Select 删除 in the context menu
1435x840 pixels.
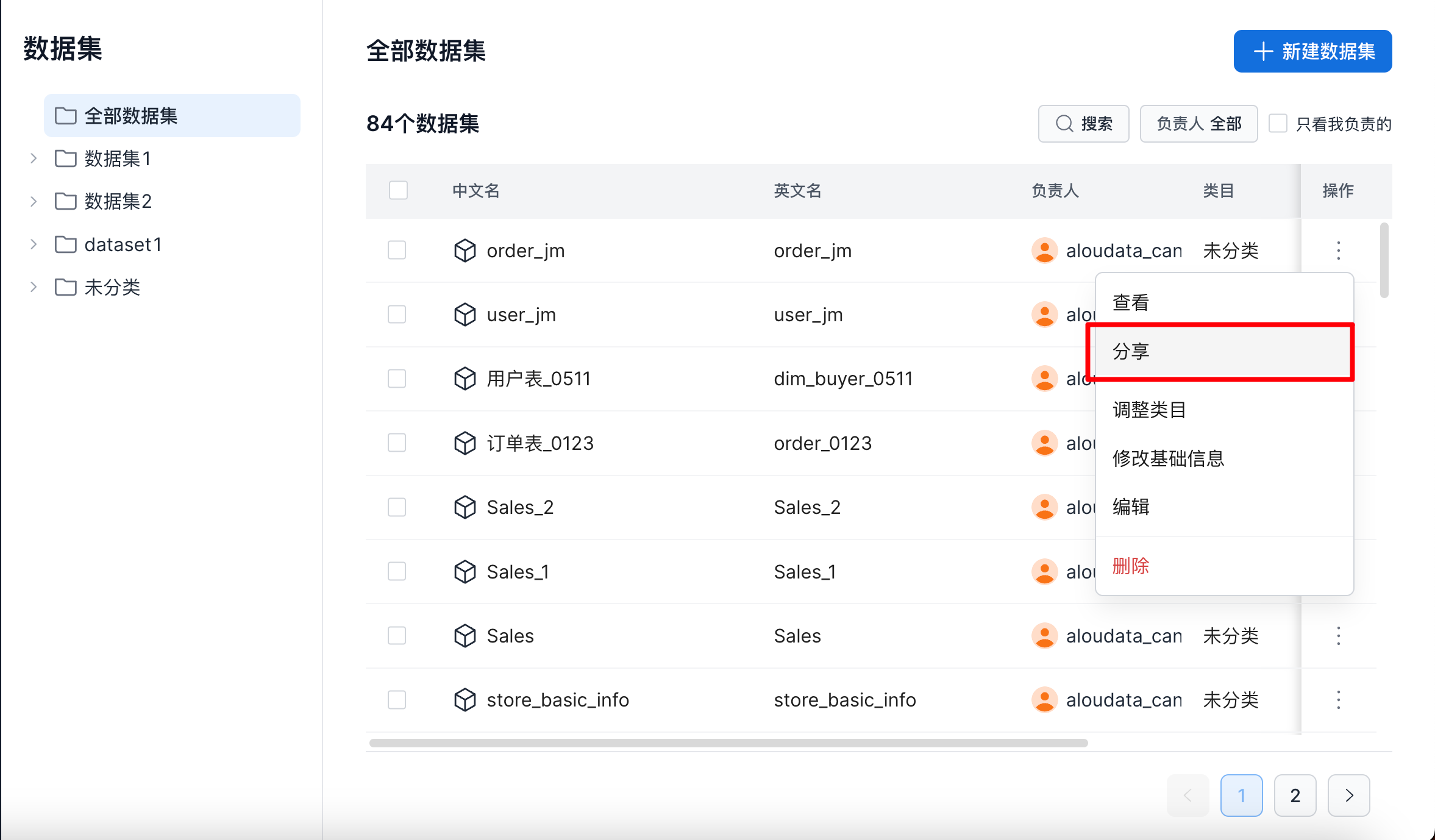(x=1131, y=566)
